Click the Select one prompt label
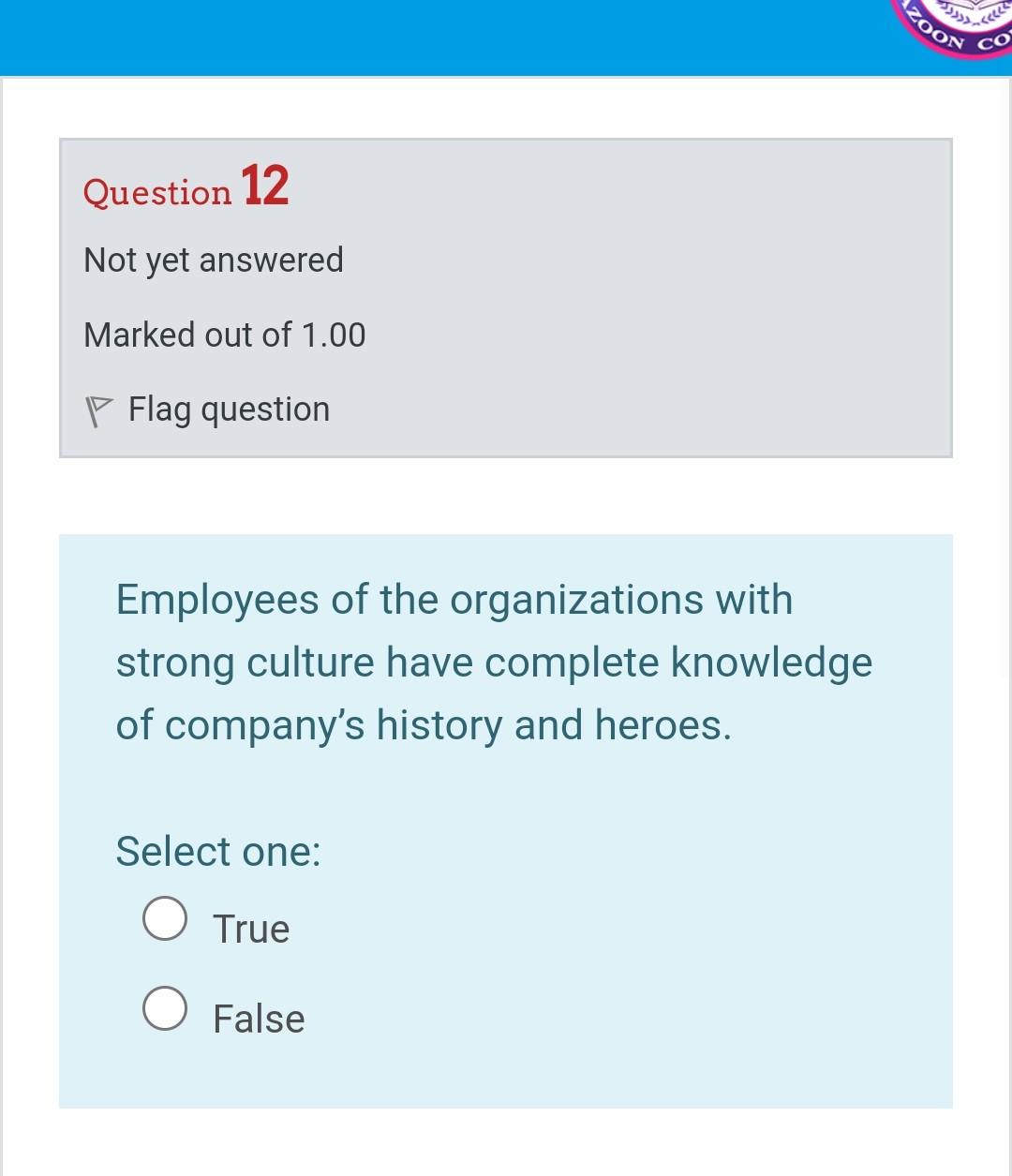Screen dimensions: 1012x1176 [x=217, y=852]
